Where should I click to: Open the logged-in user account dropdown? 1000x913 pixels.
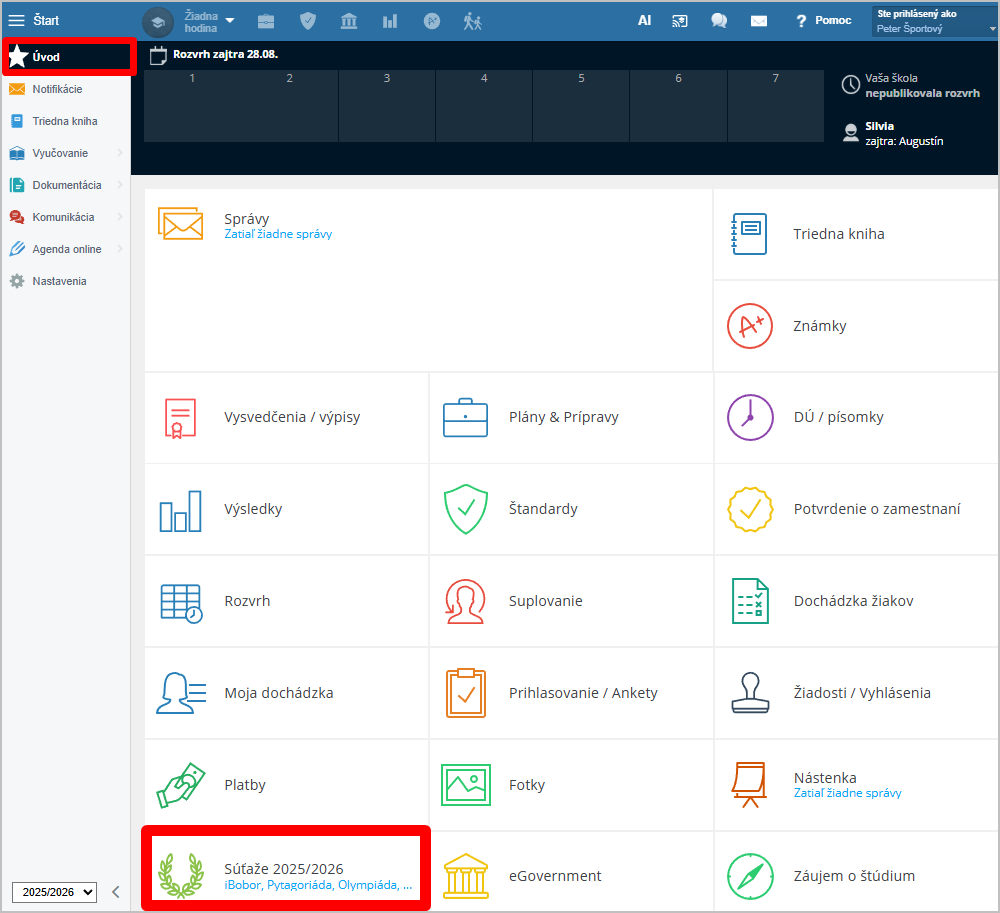[x=935, y=21]
